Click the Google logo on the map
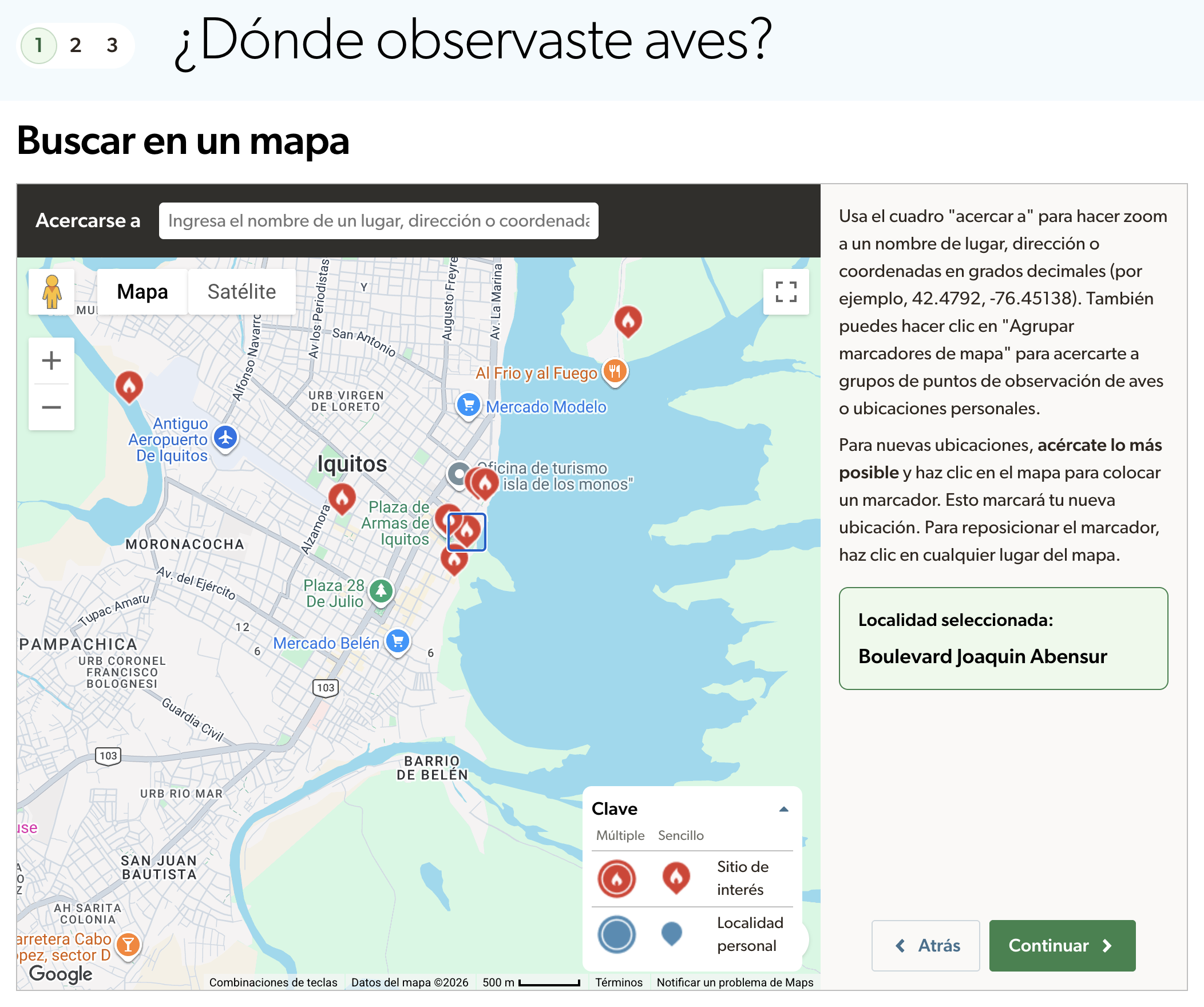1204x1007 pixels. pyautogui.click(x=60, y=974)
